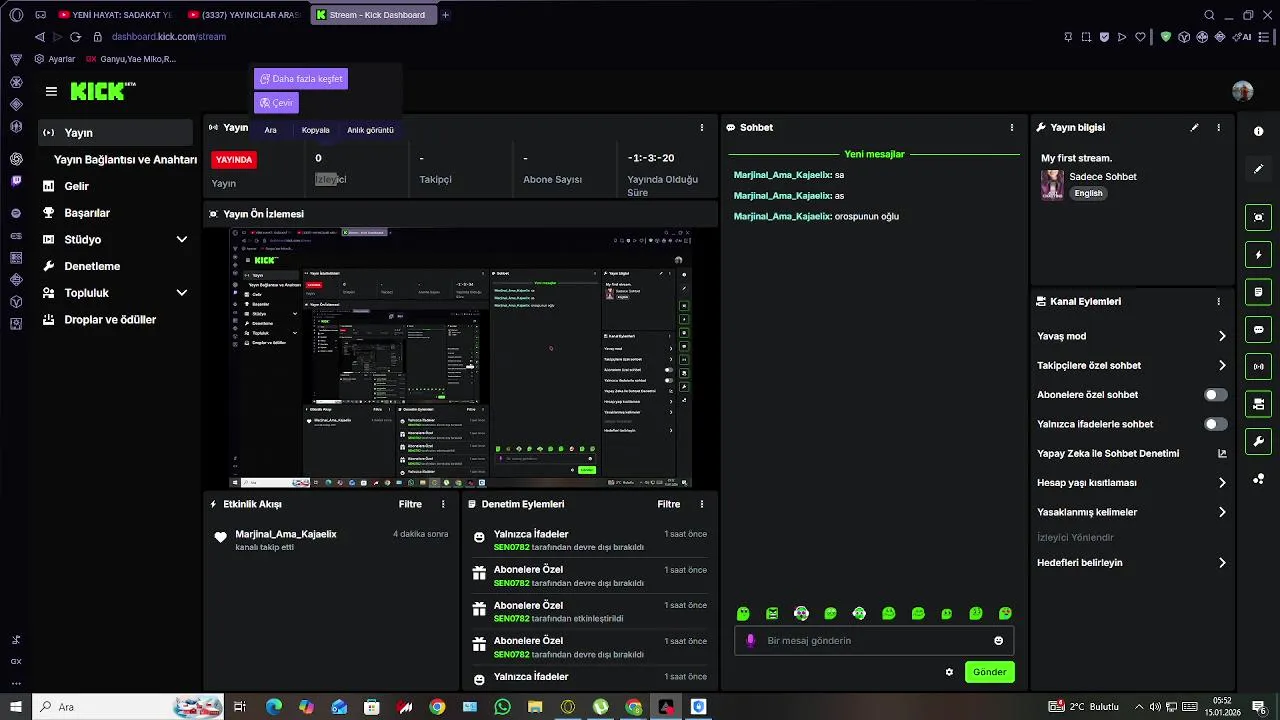This screenshot has height=720, width=1280.
Task: Open Hedefleri belirleyin chevron
Action: [1221, 563]
